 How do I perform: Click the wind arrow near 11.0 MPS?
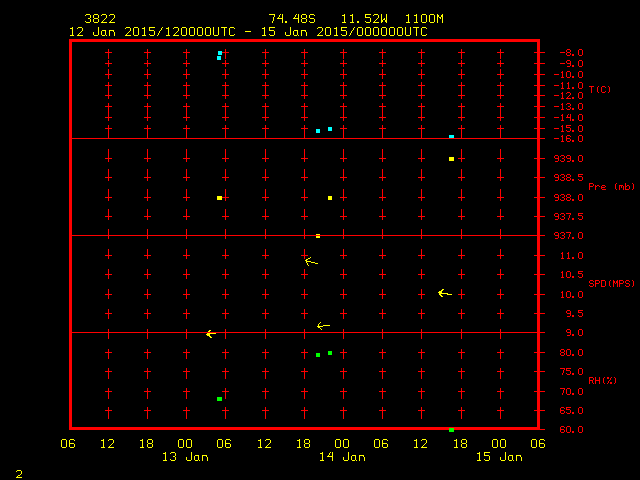tap(311, 261)
